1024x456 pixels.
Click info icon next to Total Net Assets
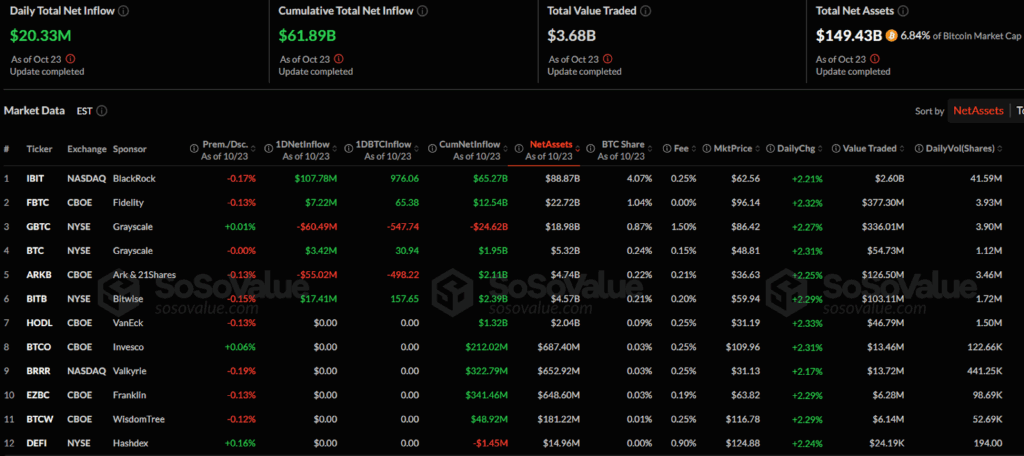pos(903,11)
